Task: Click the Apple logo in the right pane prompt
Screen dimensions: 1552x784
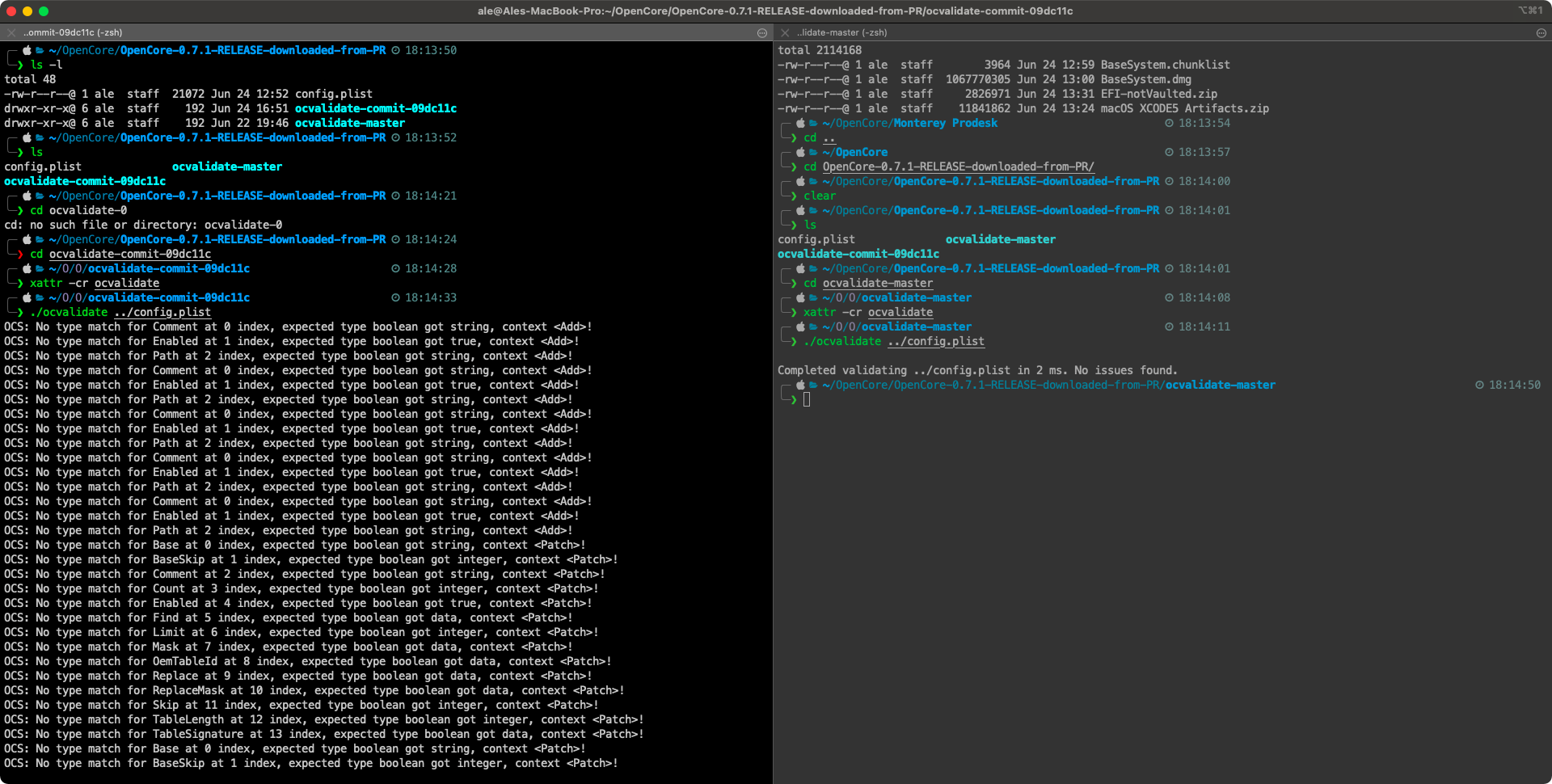Action: (800, 124)
